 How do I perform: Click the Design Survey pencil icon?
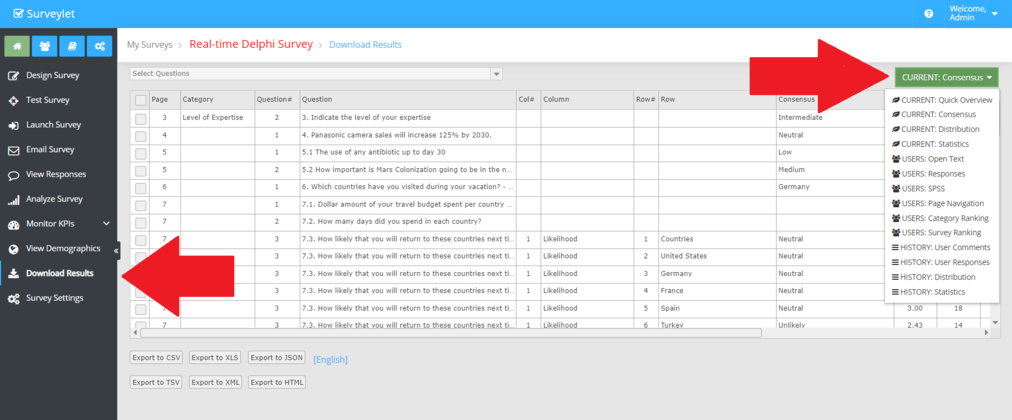pos(14,75)
